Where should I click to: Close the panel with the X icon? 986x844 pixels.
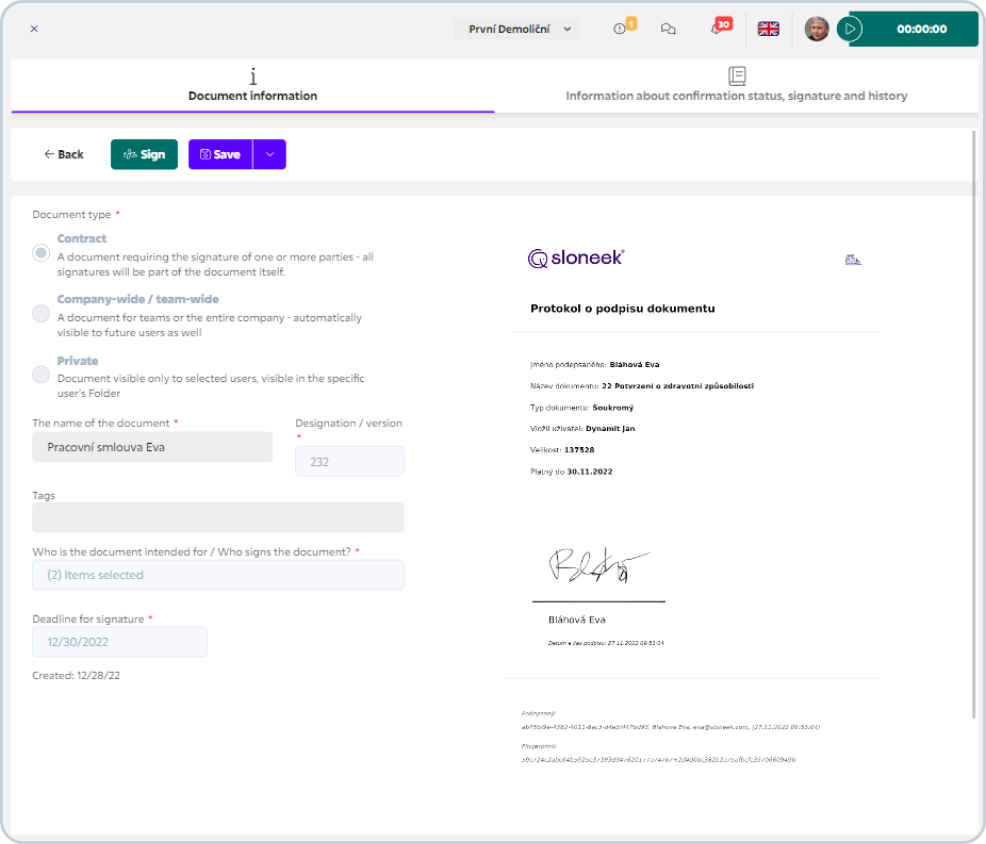[34, 29]
